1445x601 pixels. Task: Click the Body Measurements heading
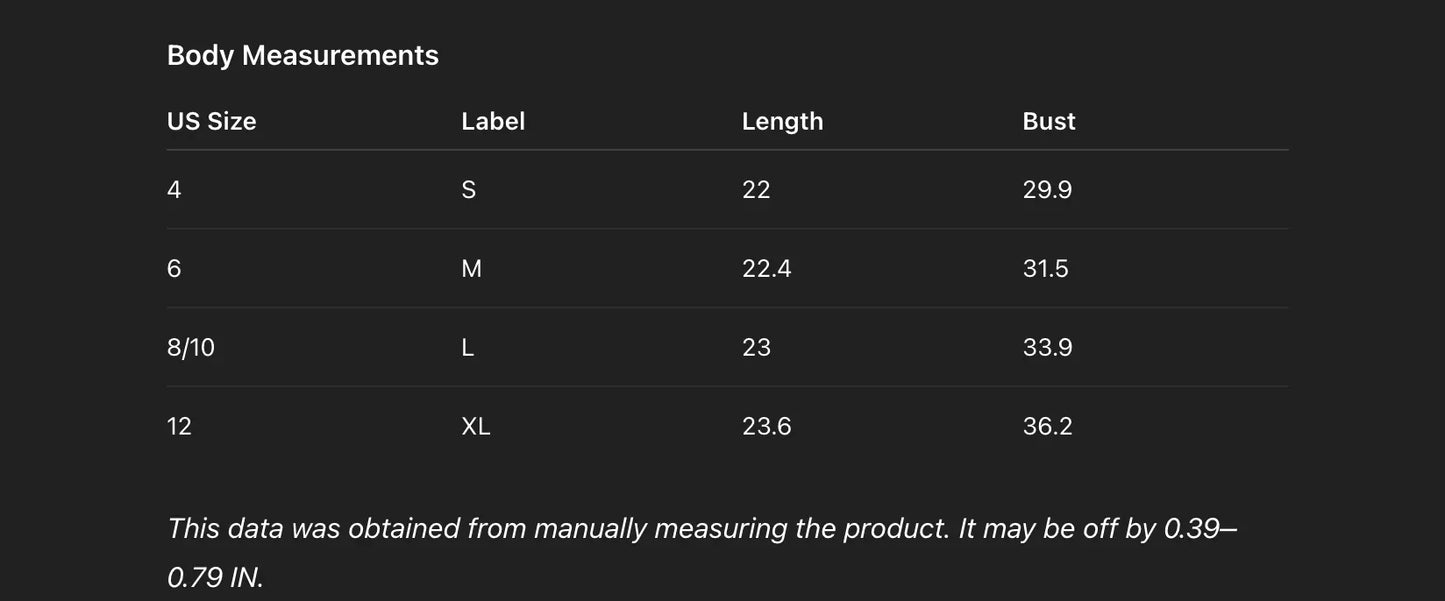click(x=302, y=55)
